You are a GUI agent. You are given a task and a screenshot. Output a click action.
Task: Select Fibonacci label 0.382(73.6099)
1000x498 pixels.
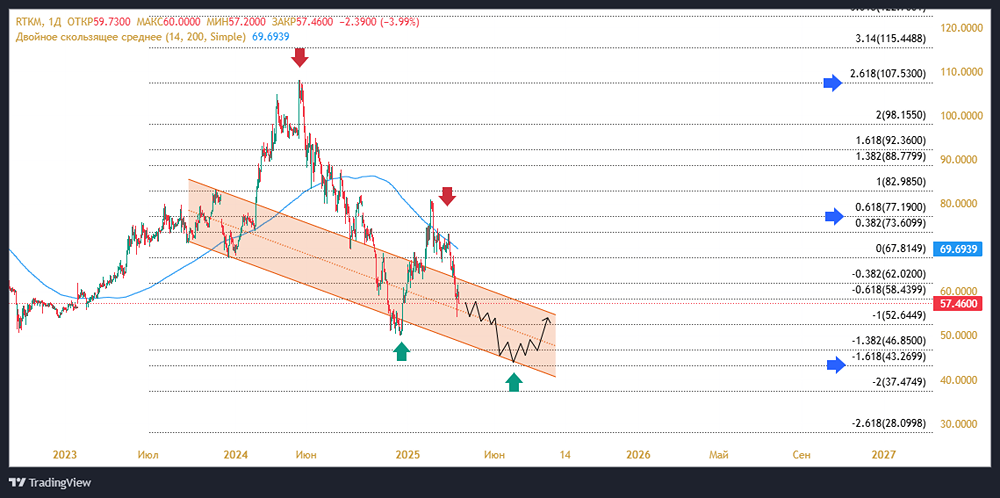click(890, 223)
